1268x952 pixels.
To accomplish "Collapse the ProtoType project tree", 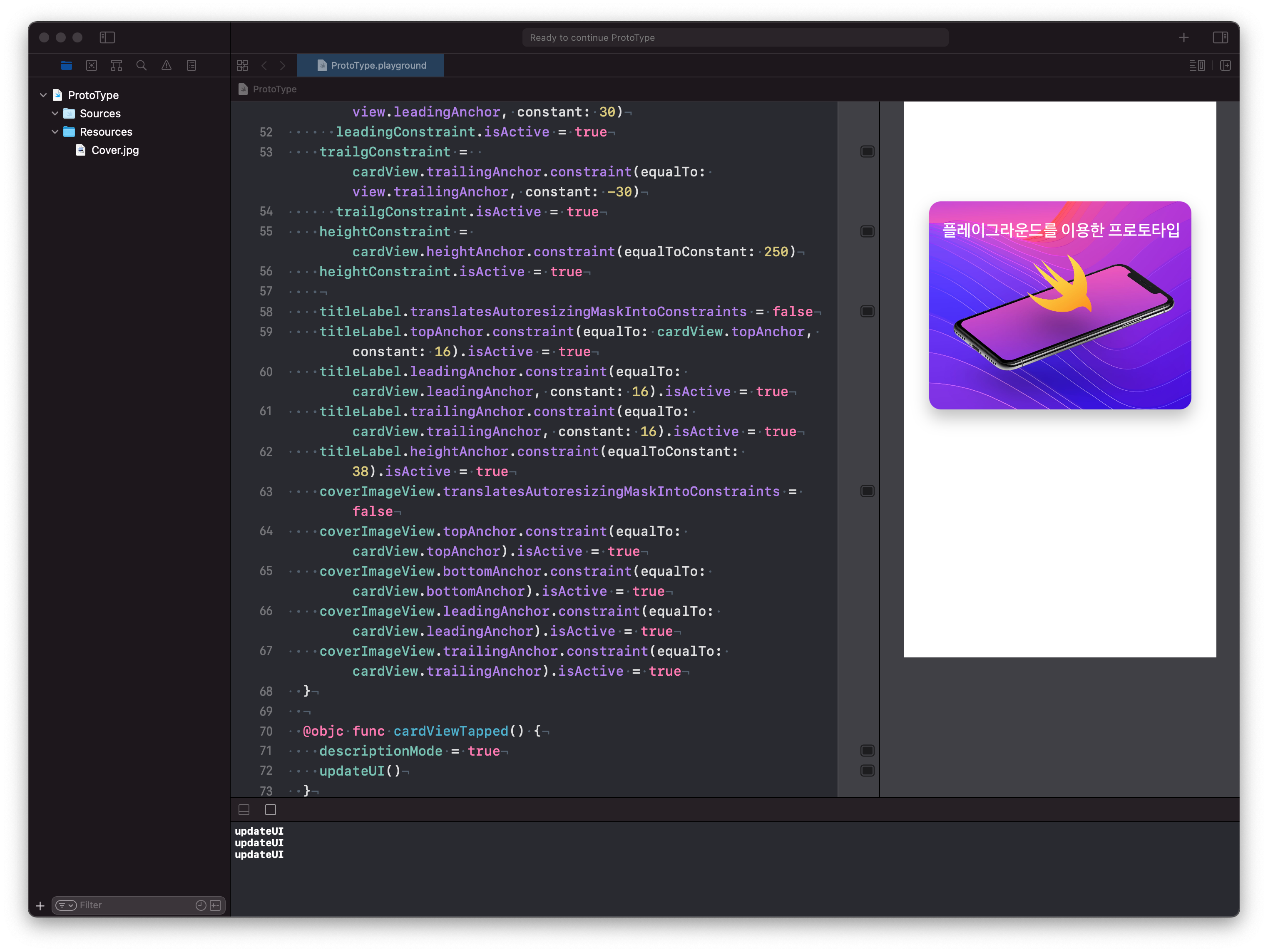I will click(x=43, y=95).
